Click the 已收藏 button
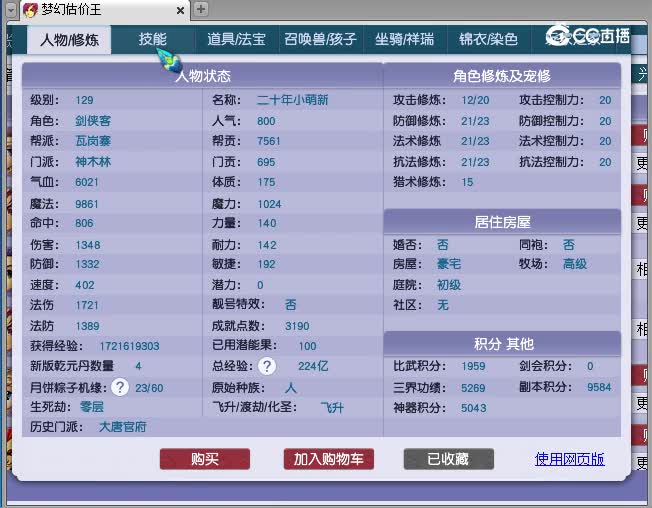This screenshot has width=652, height=508. [x=449, y=459]
